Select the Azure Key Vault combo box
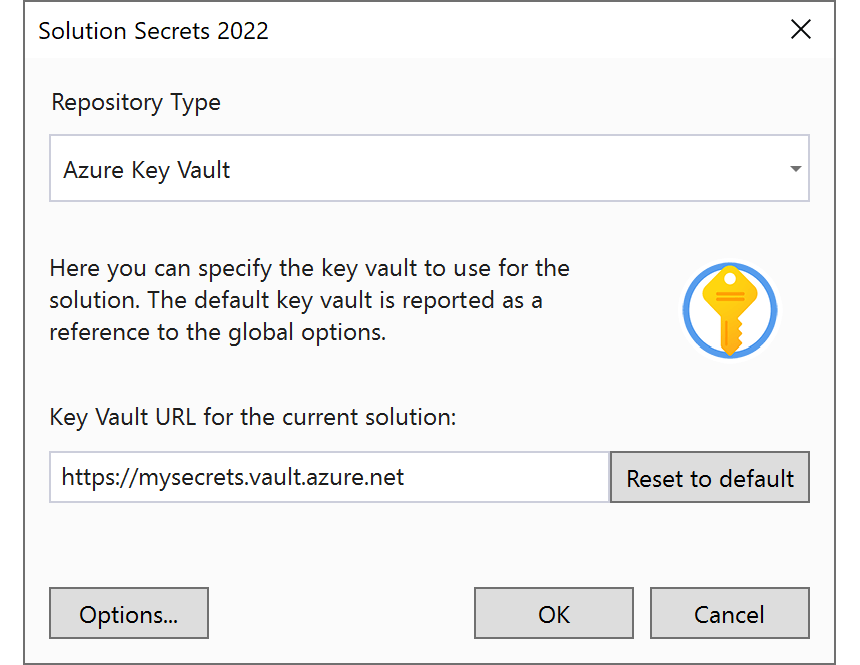Viewport: 860px width, 665px height. tap(430, 168)
